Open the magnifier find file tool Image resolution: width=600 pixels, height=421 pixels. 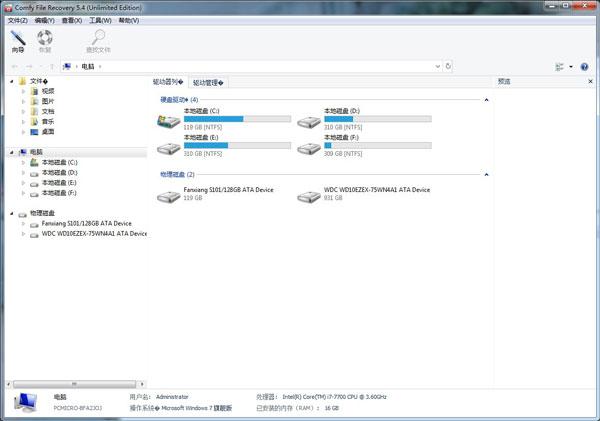(98, 38)
